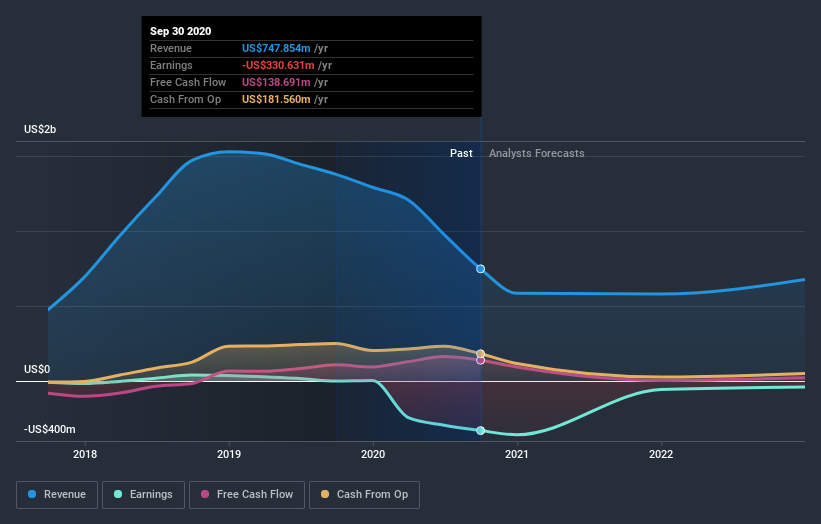Click the US$747.854m revenue value

tap(276, 48)
